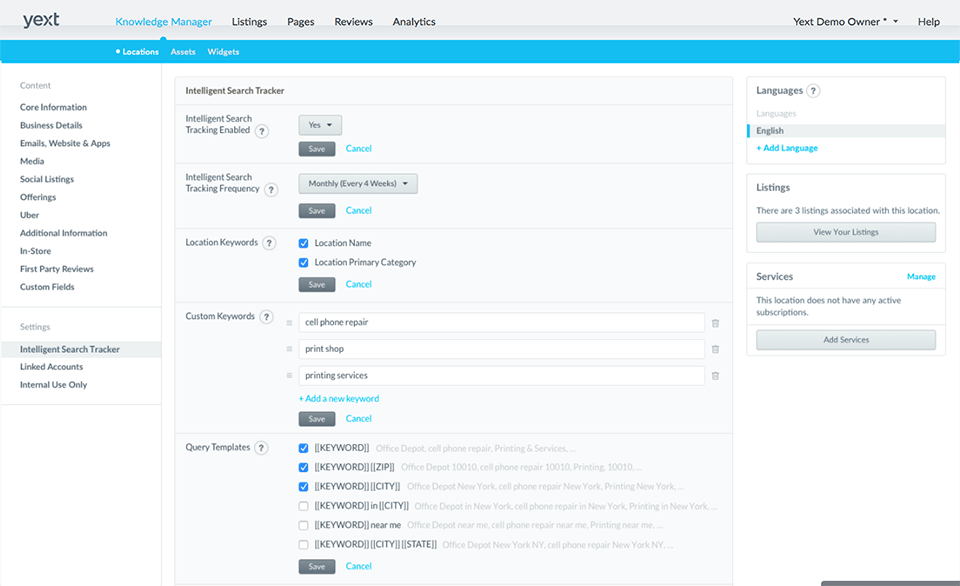960x586 pixels.
Task: Click the help icon beside Intelligent Search Tracking Enabled
Action: coord(262,131)
